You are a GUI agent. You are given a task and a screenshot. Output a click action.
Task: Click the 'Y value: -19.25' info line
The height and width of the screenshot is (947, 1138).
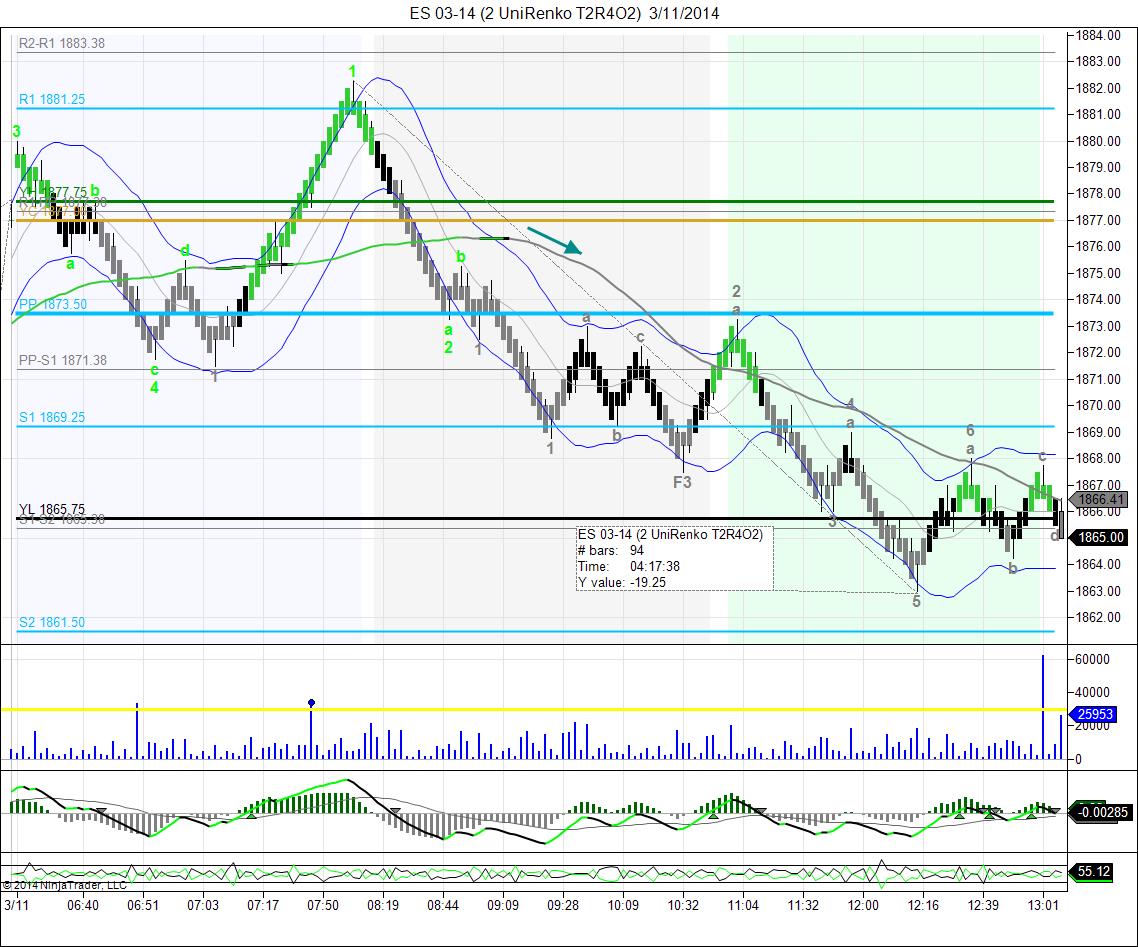(x=621, y=582)
